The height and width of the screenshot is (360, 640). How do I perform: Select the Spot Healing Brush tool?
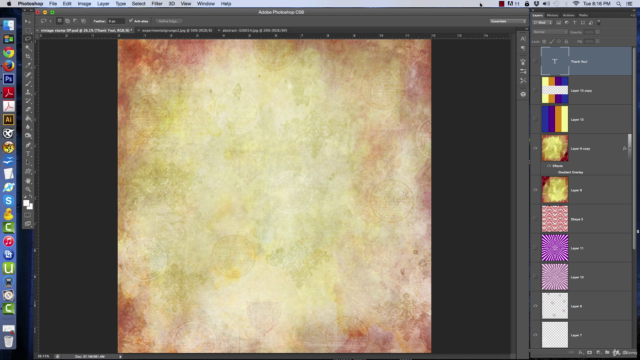[x=28, y=75]
